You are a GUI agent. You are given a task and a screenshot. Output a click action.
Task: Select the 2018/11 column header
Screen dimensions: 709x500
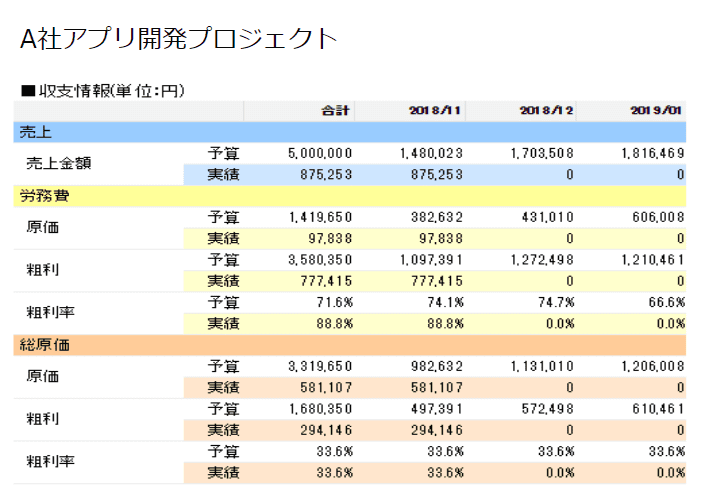(x=436, y=111)
